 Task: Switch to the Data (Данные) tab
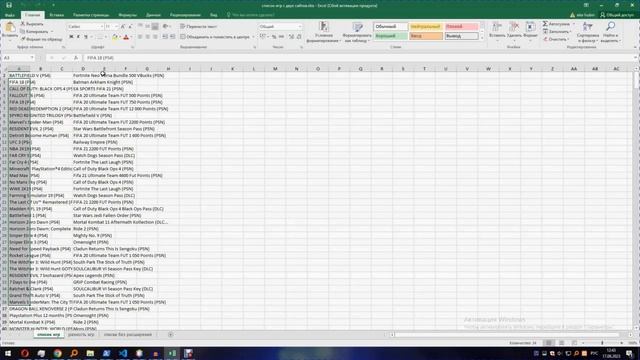(153, 15)
